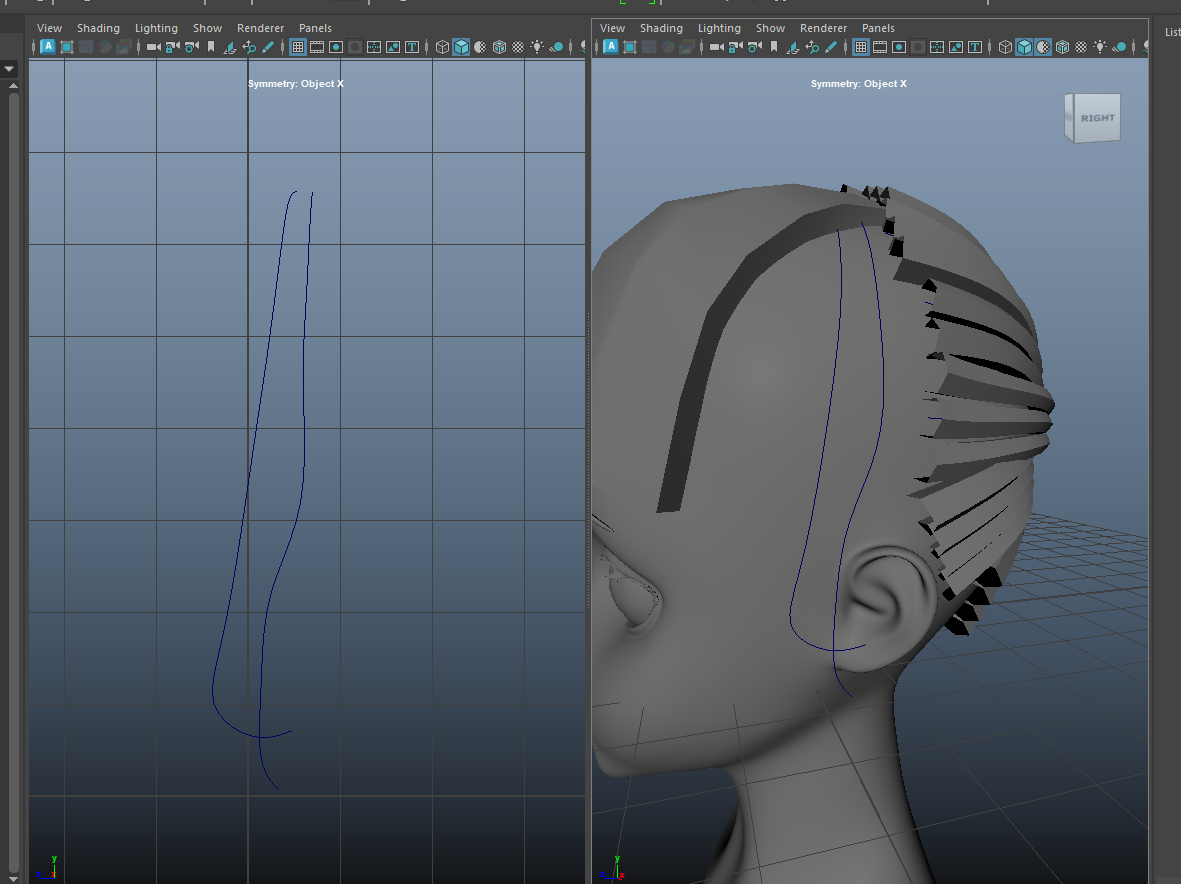Click Image Plane icon in right panel toolbar

pos(793,47)
